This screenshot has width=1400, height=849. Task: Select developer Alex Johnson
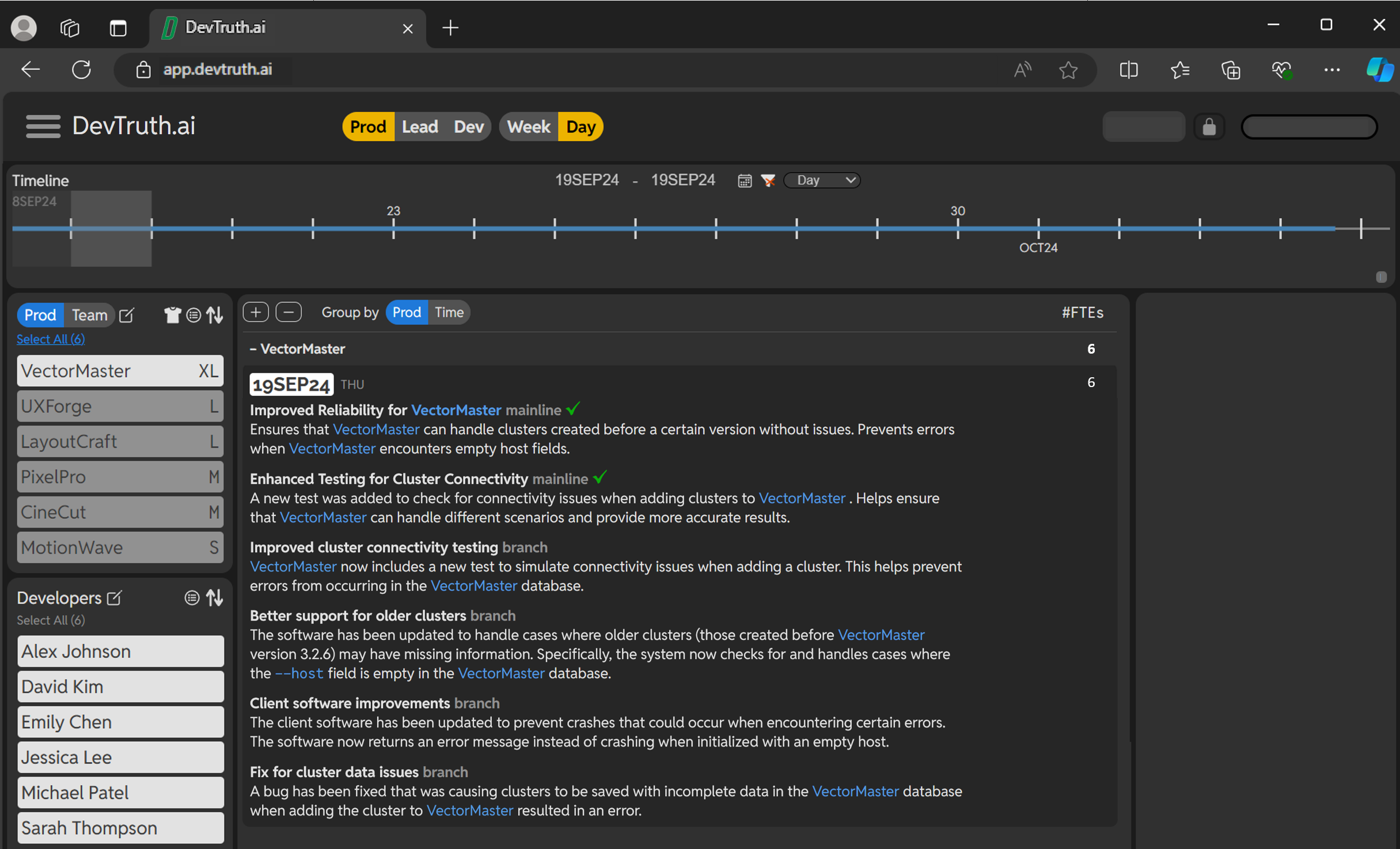[120, 651]
